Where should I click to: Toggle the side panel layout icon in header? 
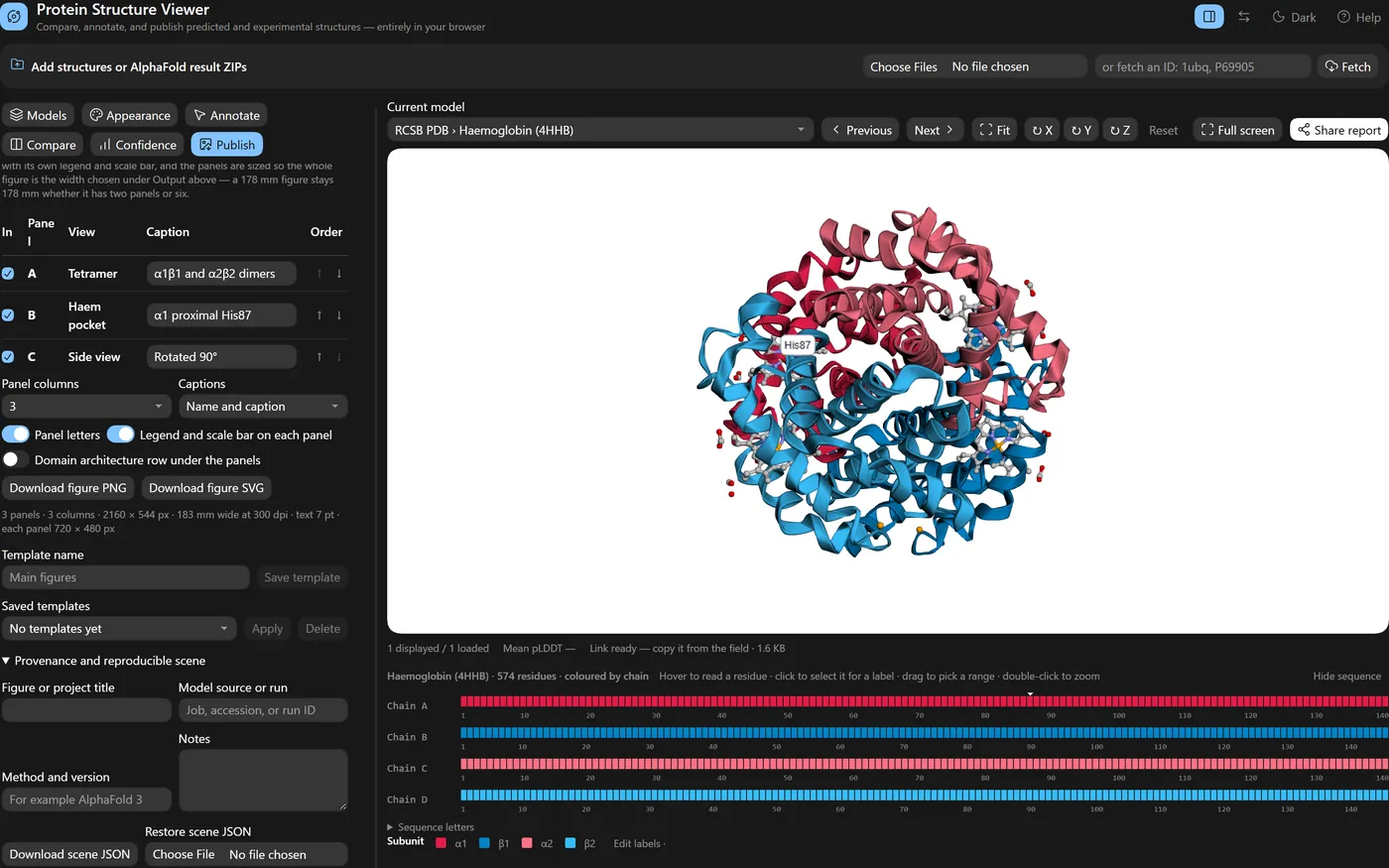tap(1208, 17)
